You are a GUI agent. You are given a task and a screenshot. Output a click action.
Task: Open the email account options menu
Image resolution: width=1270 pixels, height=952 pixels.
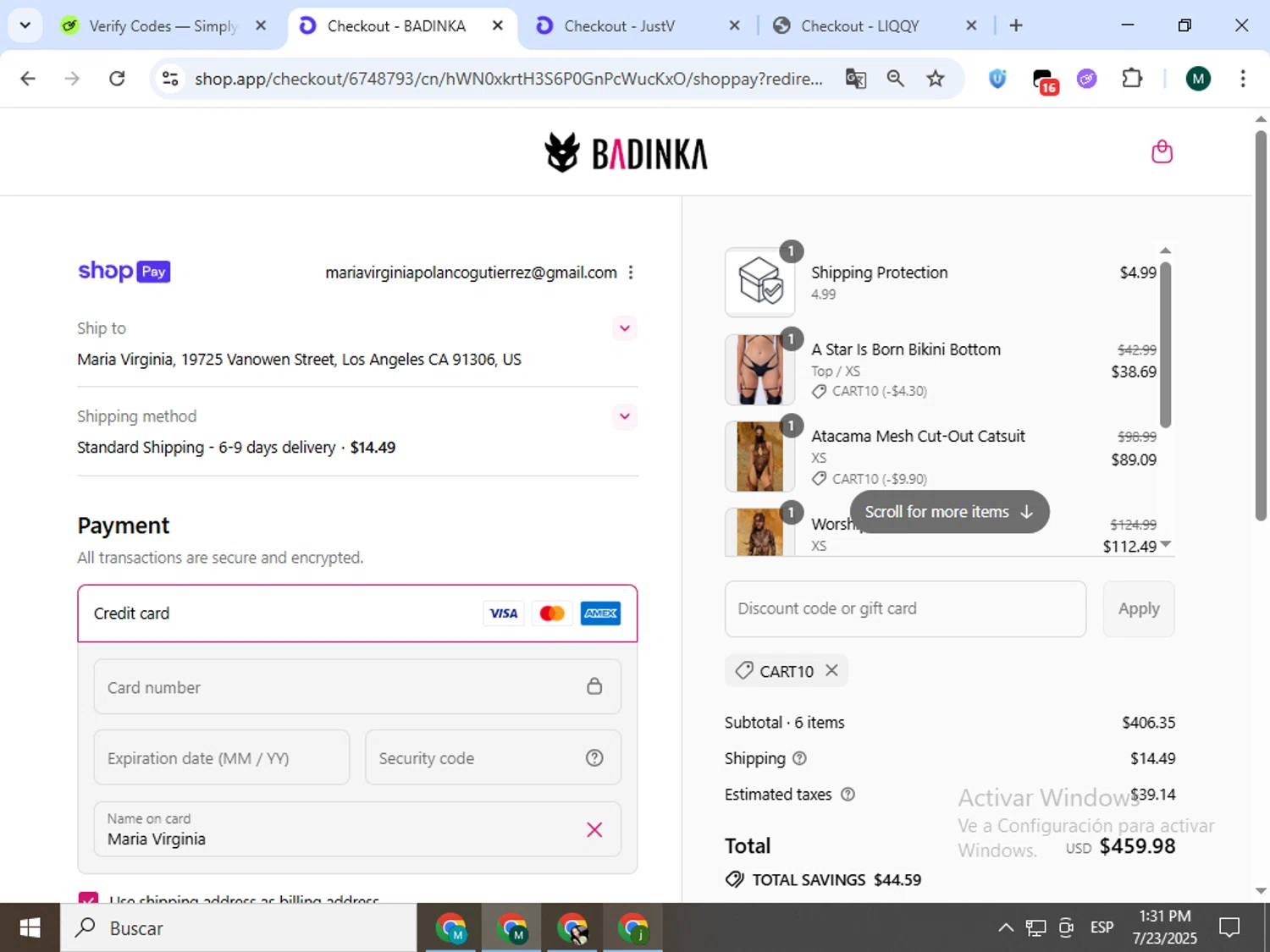click(631, 272)
